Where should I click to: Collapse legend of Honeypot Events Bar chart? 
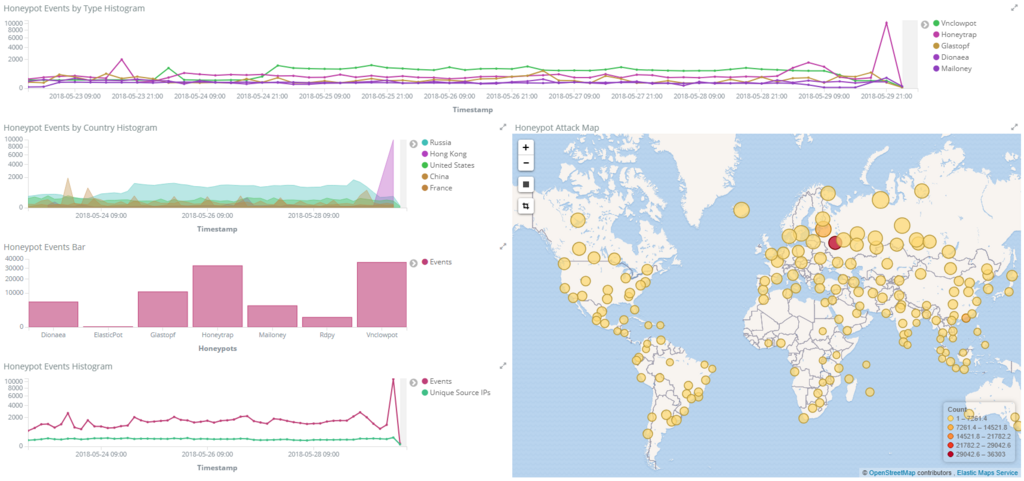point(413,263)
